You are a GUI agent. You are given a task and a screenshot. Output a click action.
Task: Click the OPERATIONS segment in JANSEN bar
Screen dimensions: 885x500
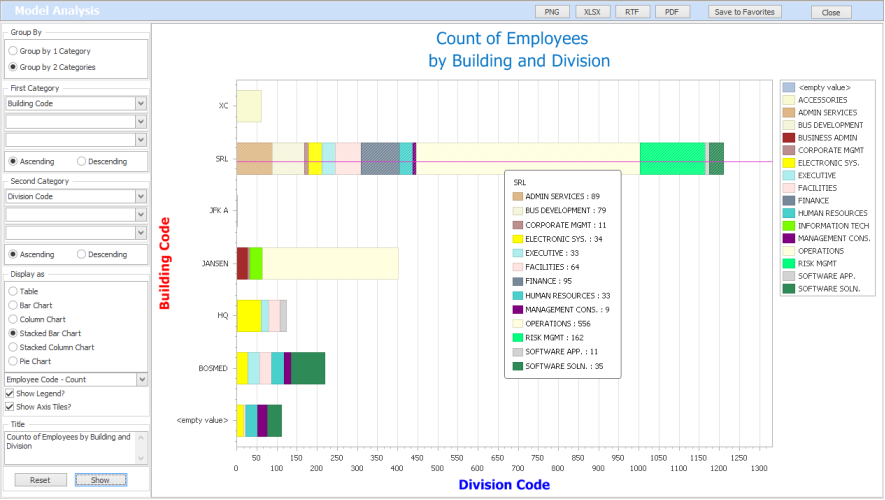pos(330,264)
